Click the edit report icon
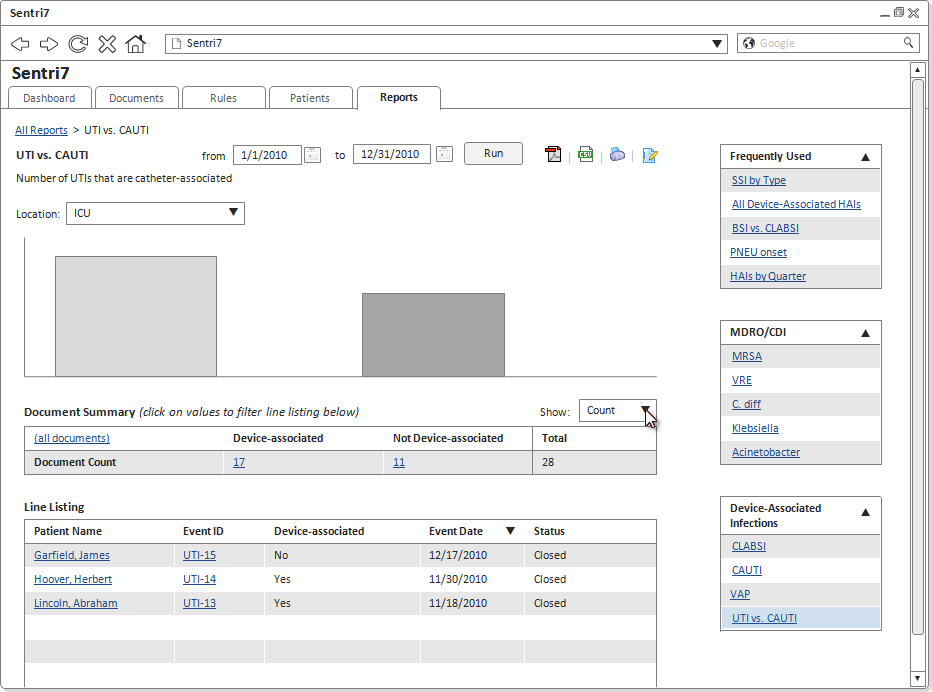The height and width of the screenshot is (692, 932). (650, 155)
